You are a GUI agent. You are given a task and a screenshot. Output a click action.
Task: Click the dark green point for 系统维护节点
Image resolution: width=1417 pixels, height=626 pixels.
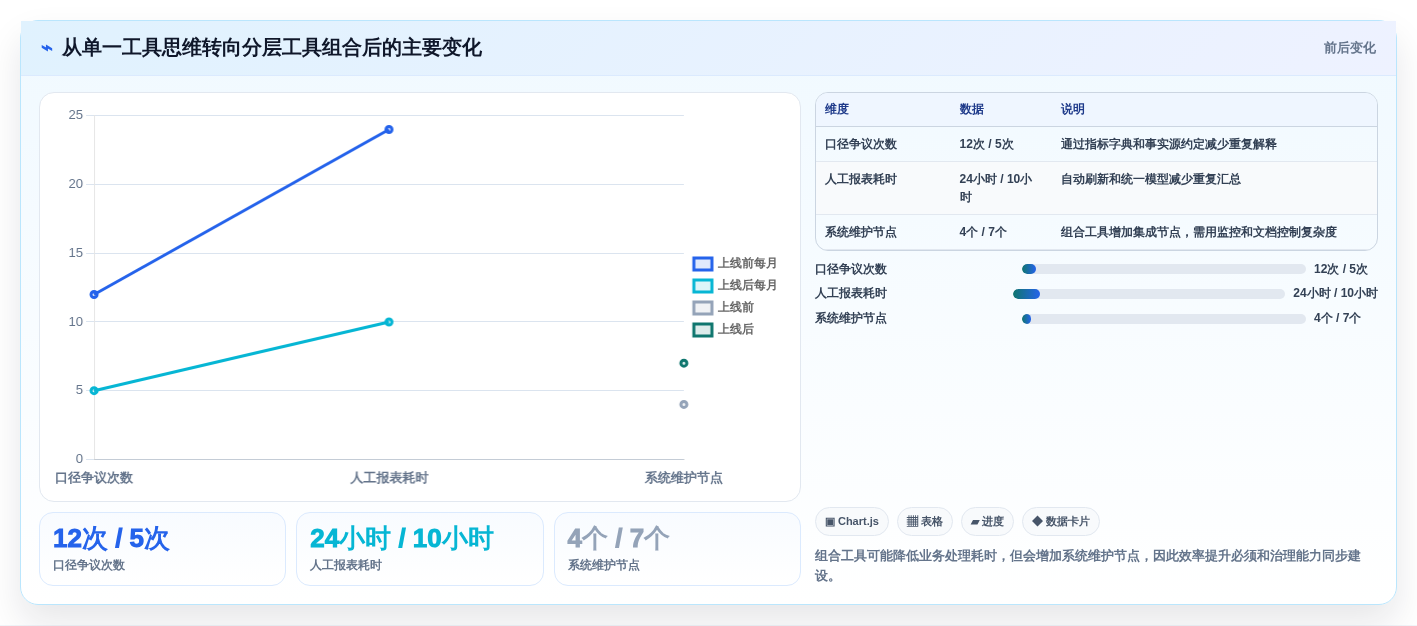click(684, 363)
